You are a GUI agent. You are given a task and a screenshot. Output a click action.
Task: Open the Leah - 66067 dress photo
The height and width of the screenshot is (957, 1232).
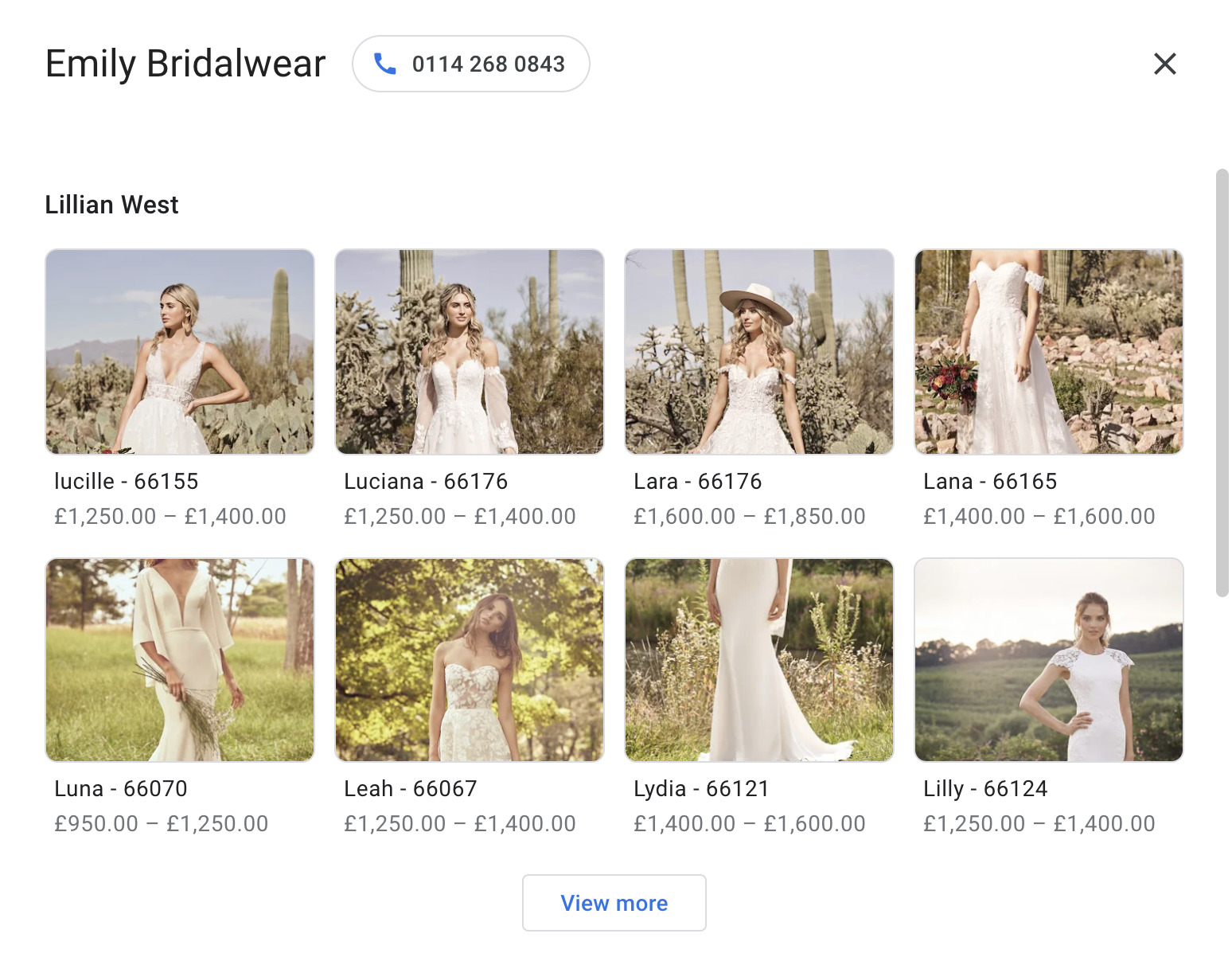click(470, 660)
